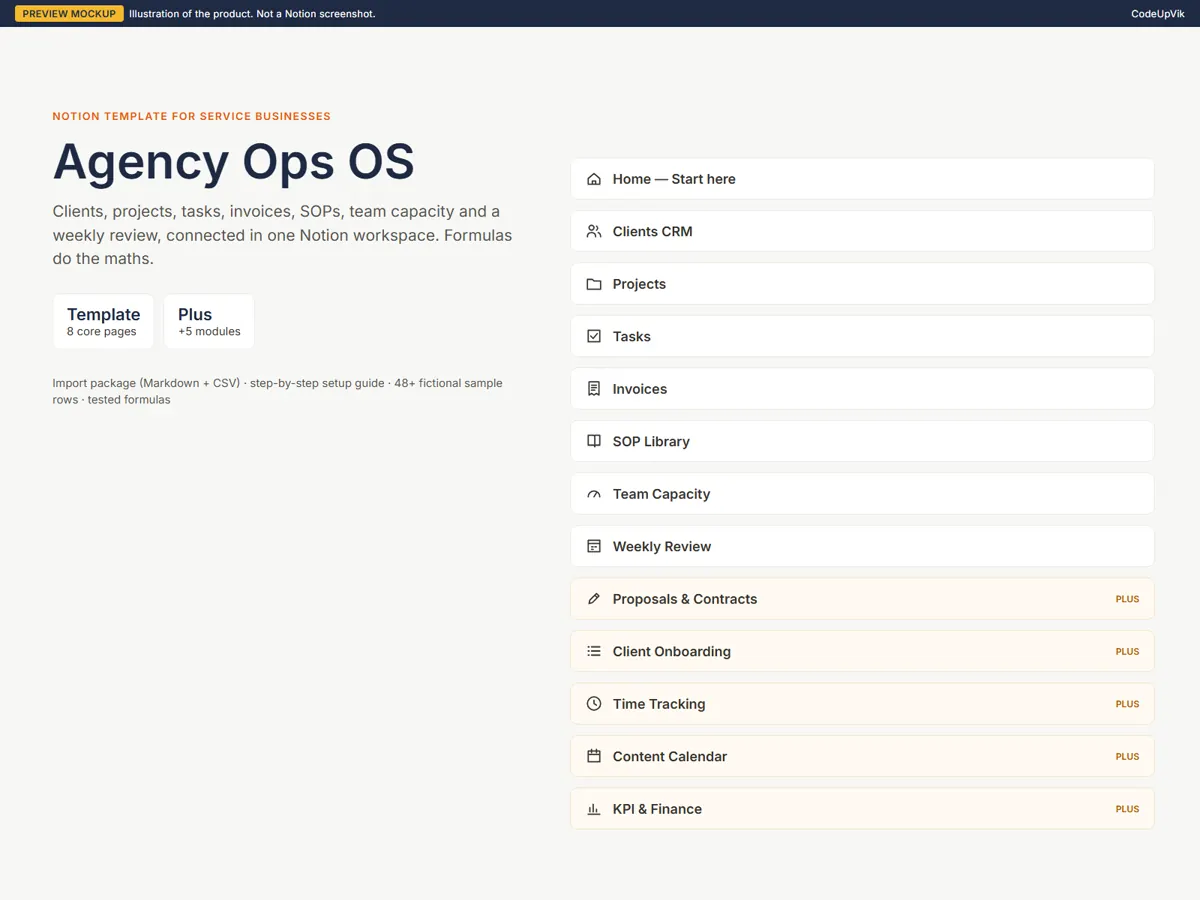The height and width of the screenshot is (900, 1200).
Task: Select the Client Onboarding label
Action: 672,651
